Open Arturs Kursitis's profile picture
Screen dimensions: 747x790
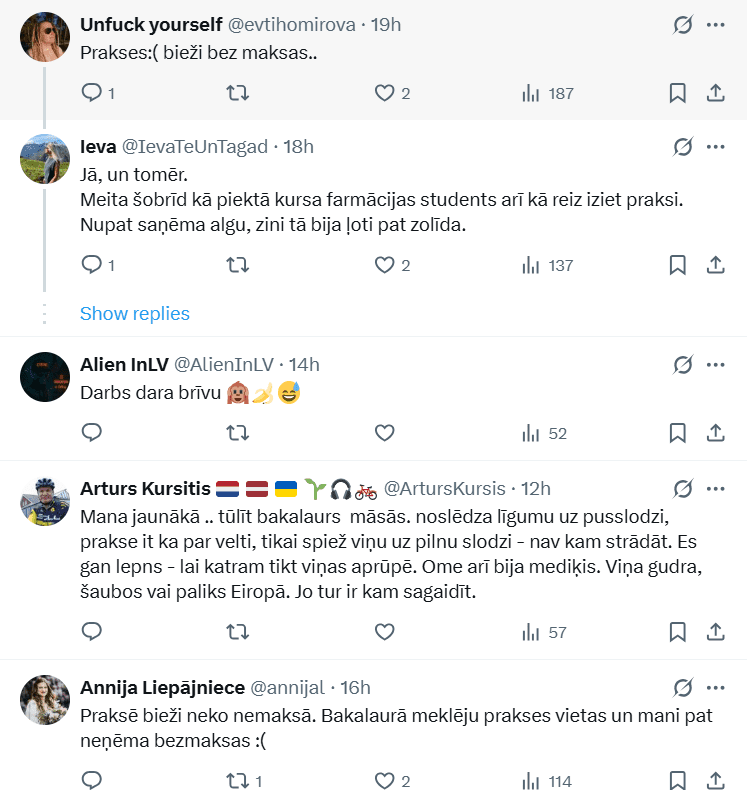point(45,502)
